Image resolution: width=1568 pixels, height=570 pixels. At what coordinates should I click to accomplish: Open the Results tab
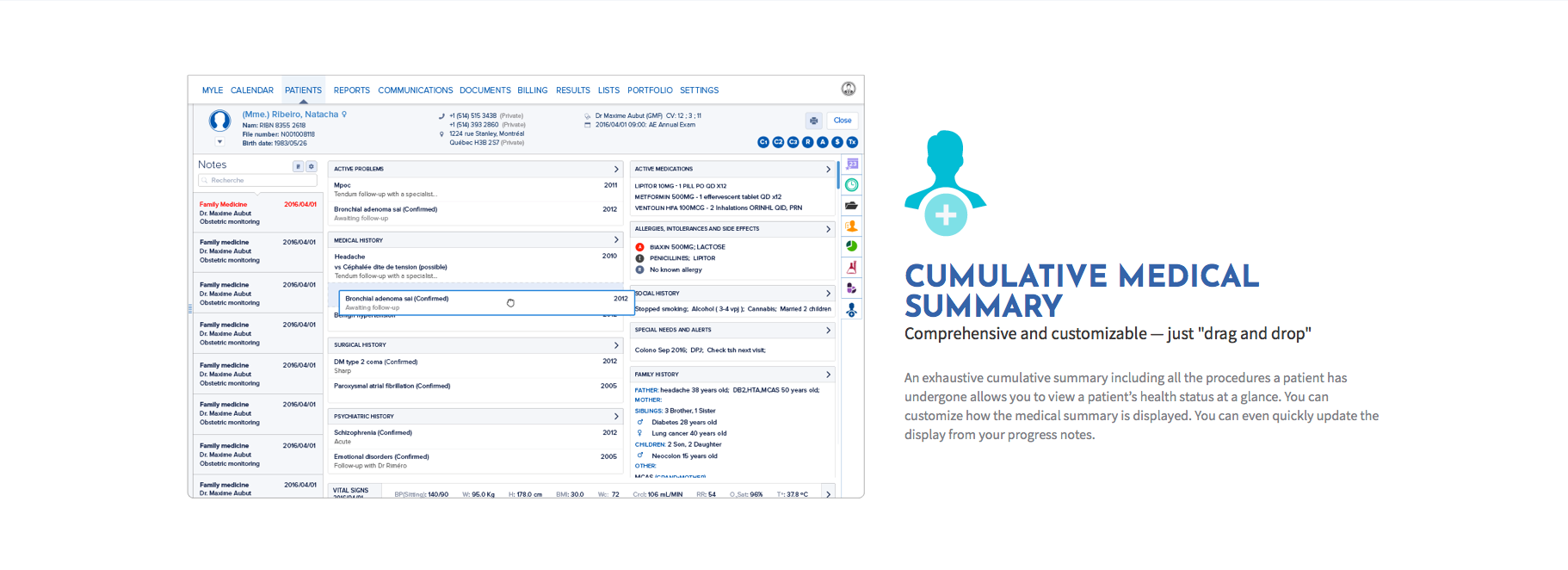point(573,90)
